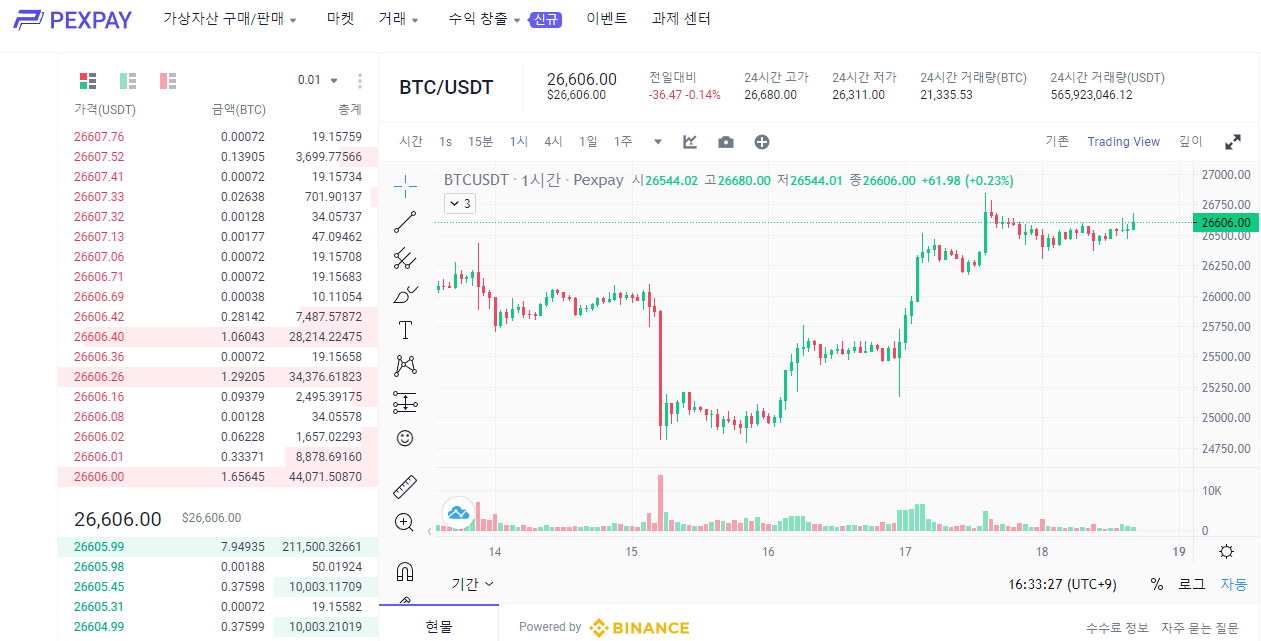
Task: Open the chart settings gear
Action: [x=1225, y=551]
